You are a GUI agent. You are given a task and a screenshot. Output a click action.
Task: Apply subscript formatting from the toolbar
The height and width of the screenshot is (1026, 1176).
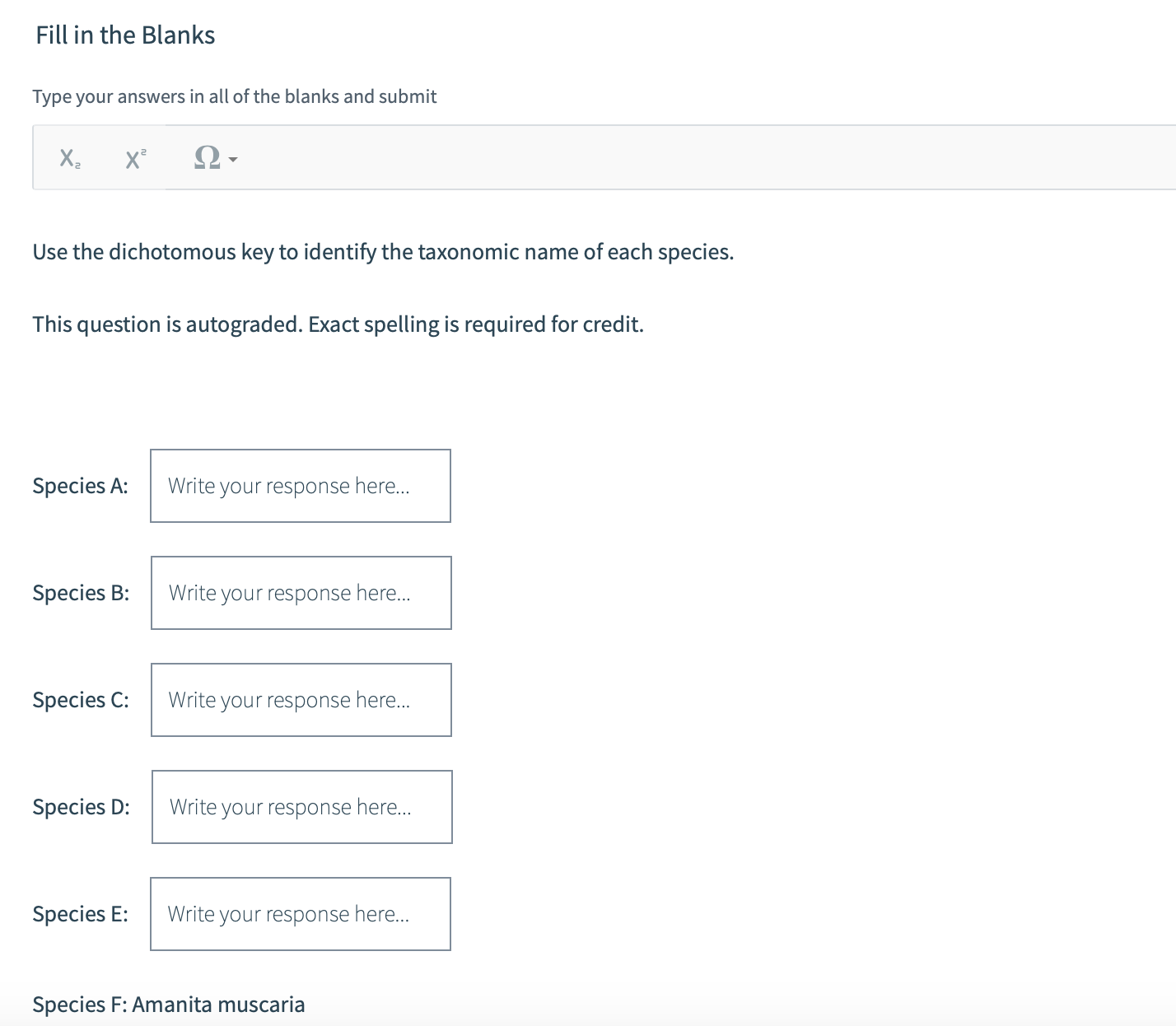click(70, 158)
